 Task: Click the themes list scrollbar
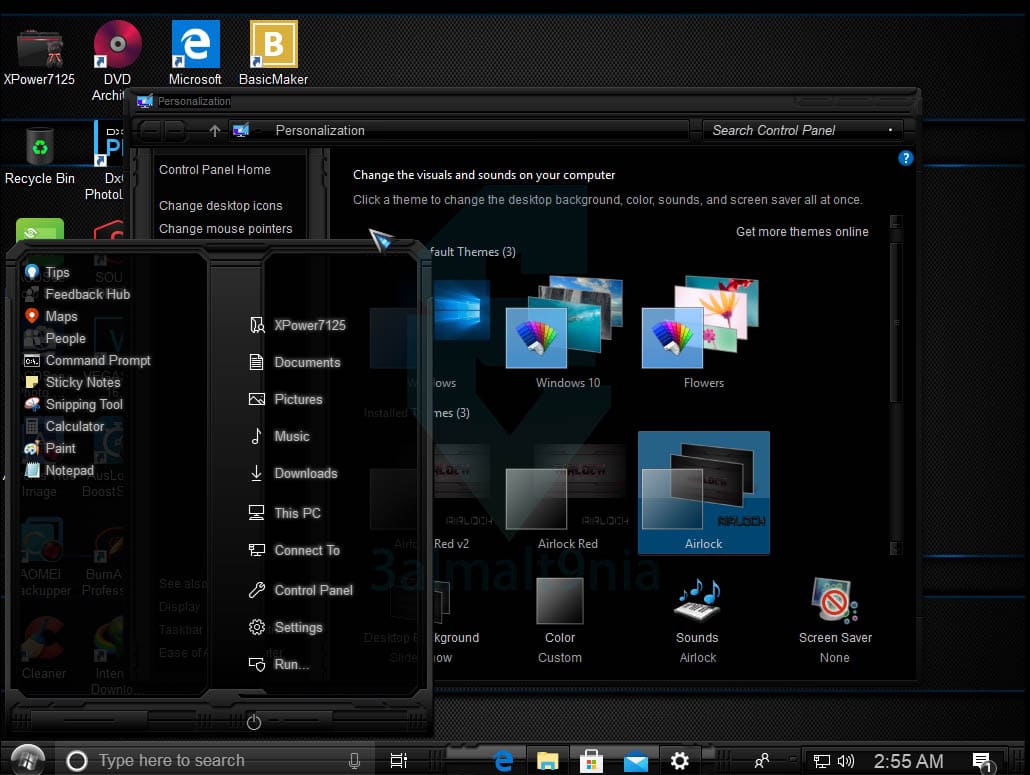tap(895, 322)
